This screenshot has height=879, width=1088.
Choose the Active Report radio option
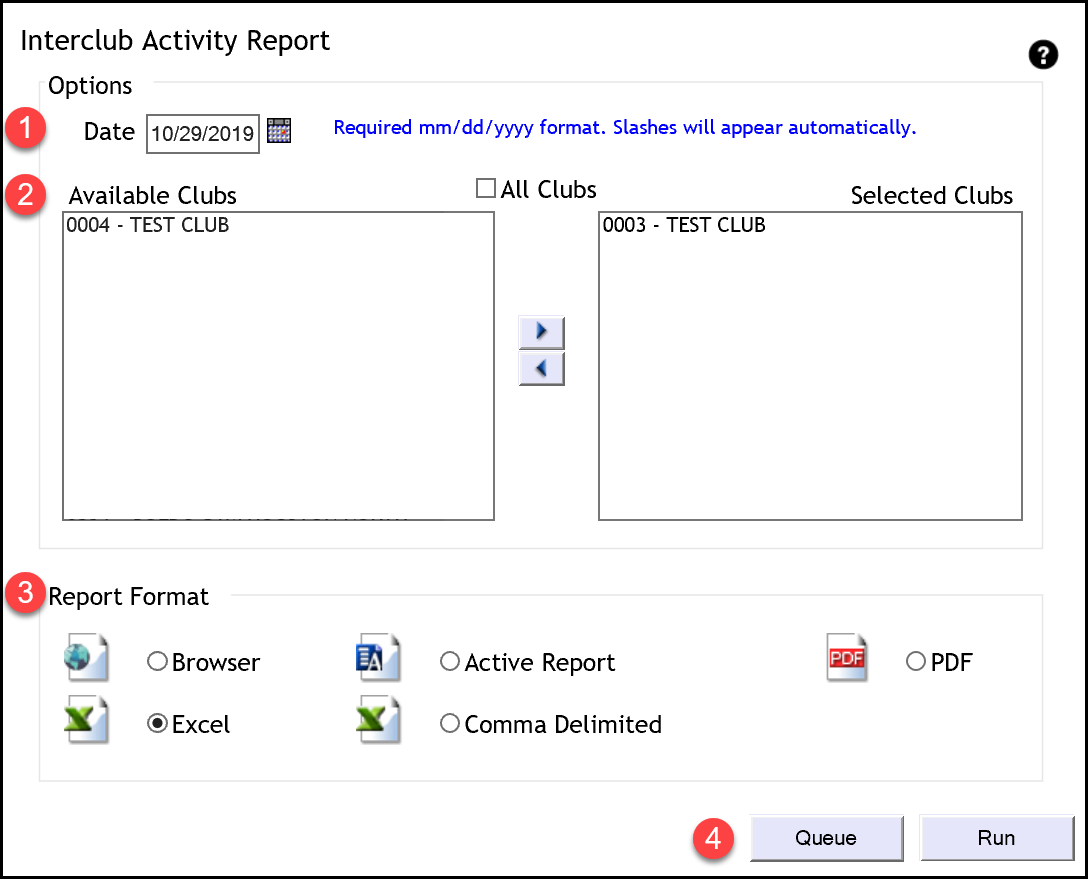450,661
